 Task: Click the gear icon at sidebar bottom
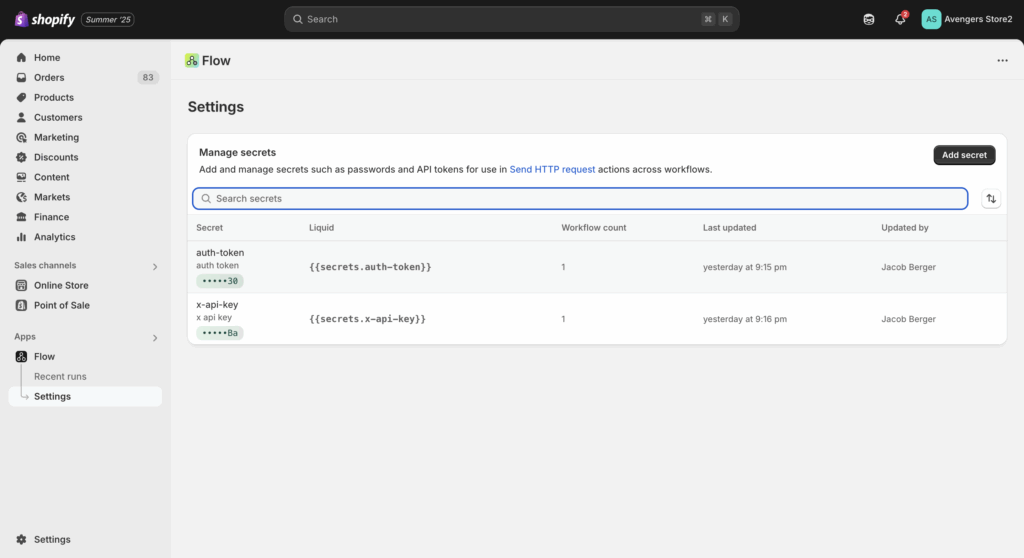pos(22,539)
